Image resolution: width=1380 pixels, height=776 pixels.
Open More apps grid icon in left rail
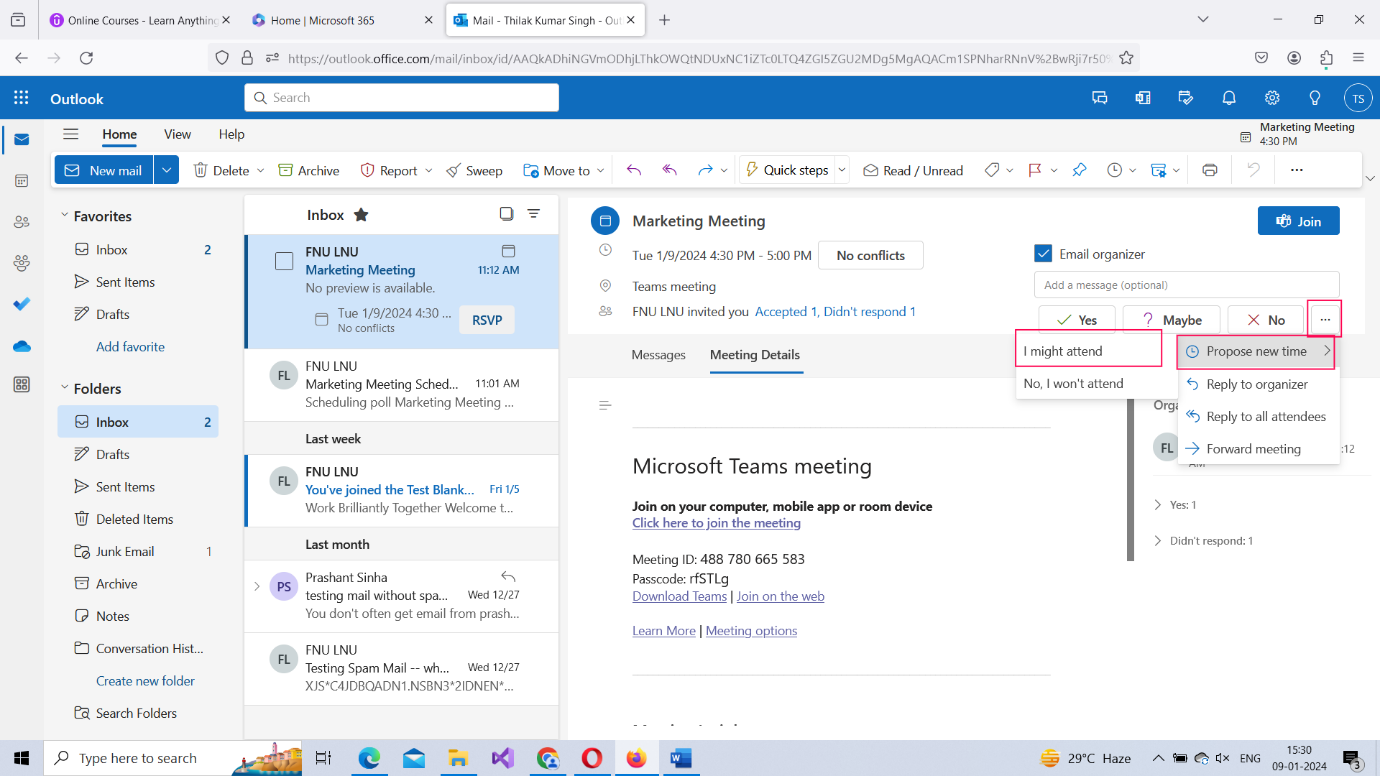point(21,385)
